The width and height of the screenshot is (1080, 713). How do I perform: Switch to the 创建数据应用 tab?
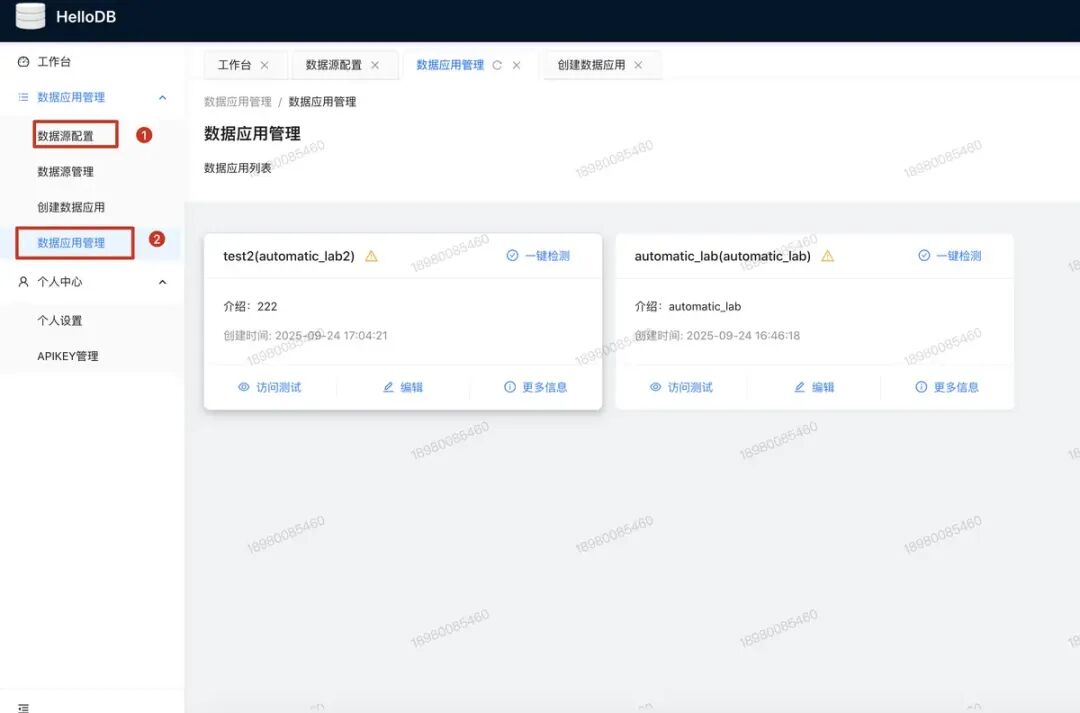tap(591, 65)
